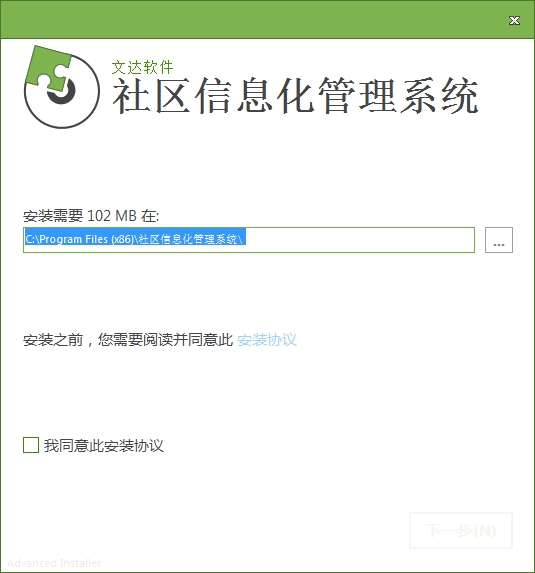Viewport: 535px width, 573px height.
Task: Open folder browser with the '...' button
Action: tap(499, 240)
